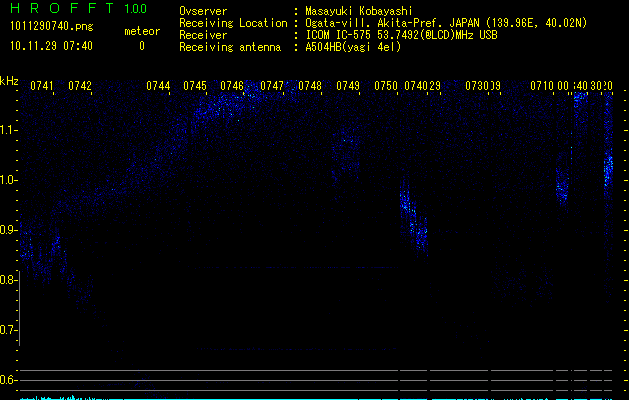Click the 0746 time marker
The height and width of the screenshot is (400, 629).
232,86
